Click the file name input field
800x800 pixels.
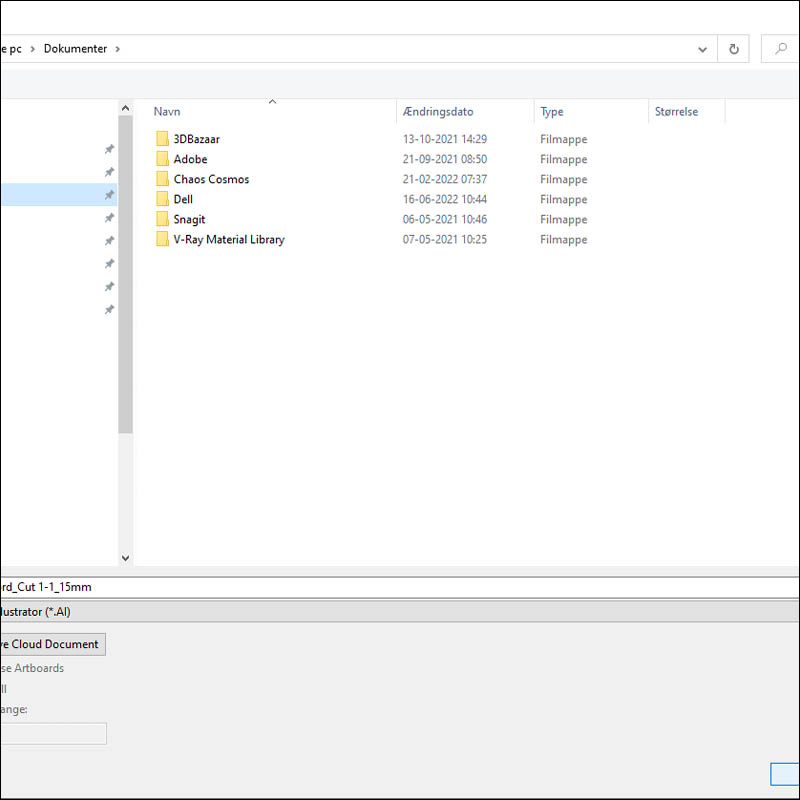pyautogui.click(x=399, y=587)
